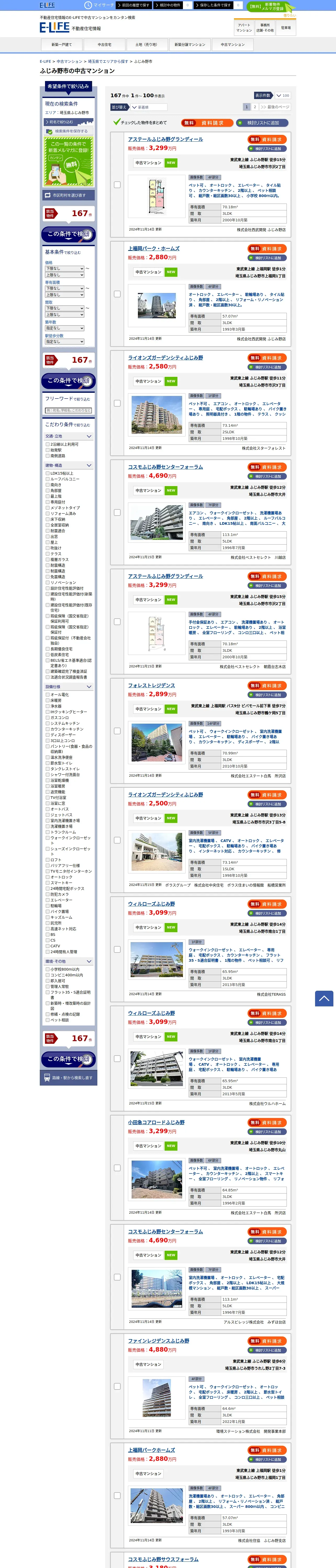Screen dimensions: 336x1568
Task: Click 路線・駅から検索し直す button
Action: pyautogui.click(x=68, y=1077)
